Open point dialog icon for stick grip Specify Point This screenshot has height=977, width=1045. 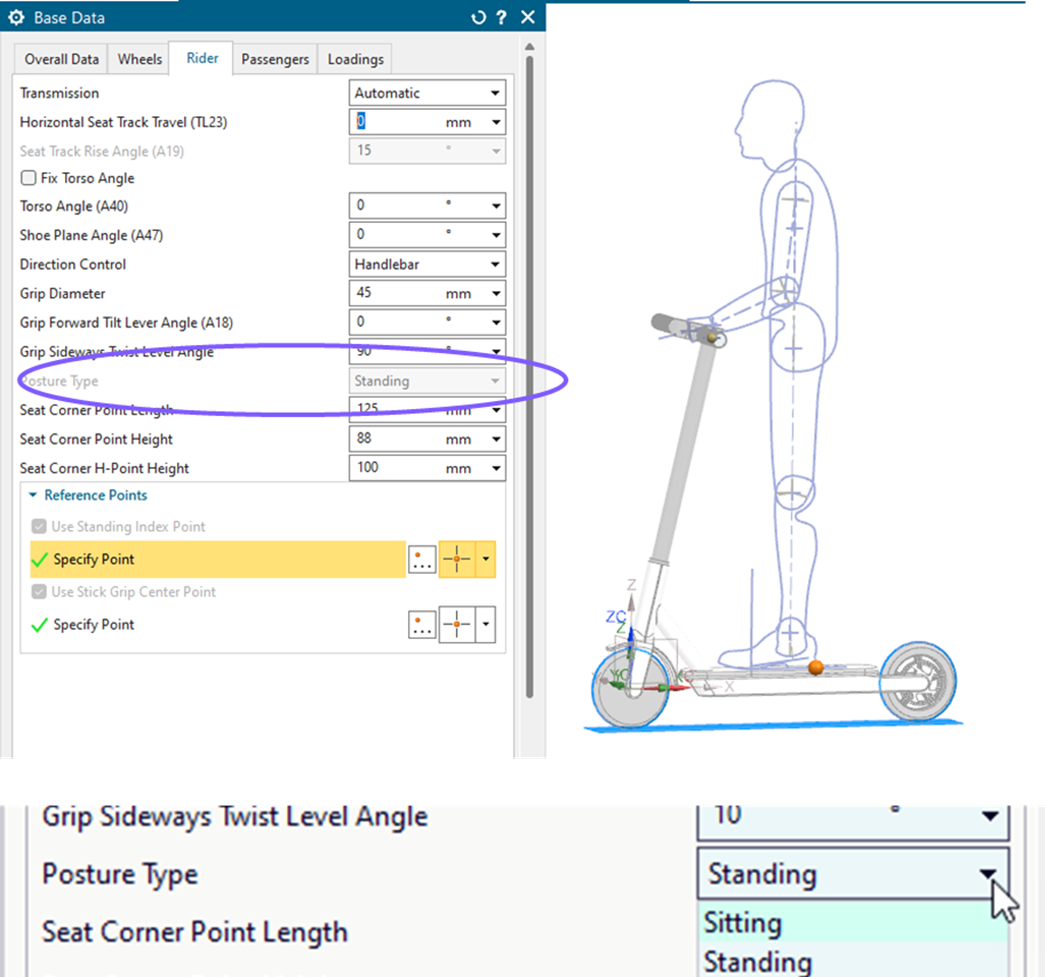pyautogui.click(x=422, y=626)
